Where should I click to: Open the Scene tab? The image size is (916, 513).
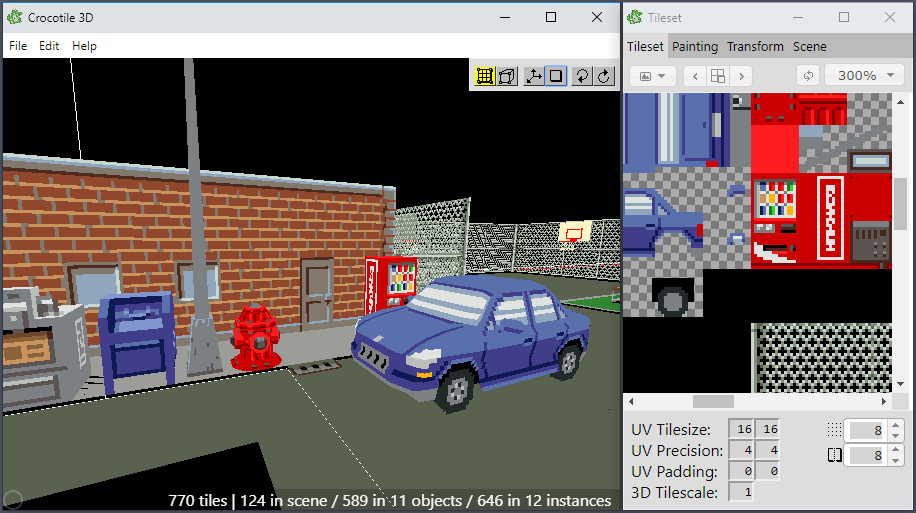810,46
